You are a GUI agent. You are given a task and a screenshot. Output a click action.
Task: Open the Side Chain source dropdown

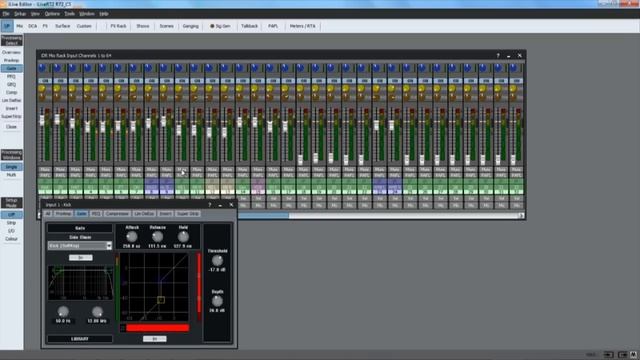click(x=109, y=246)
